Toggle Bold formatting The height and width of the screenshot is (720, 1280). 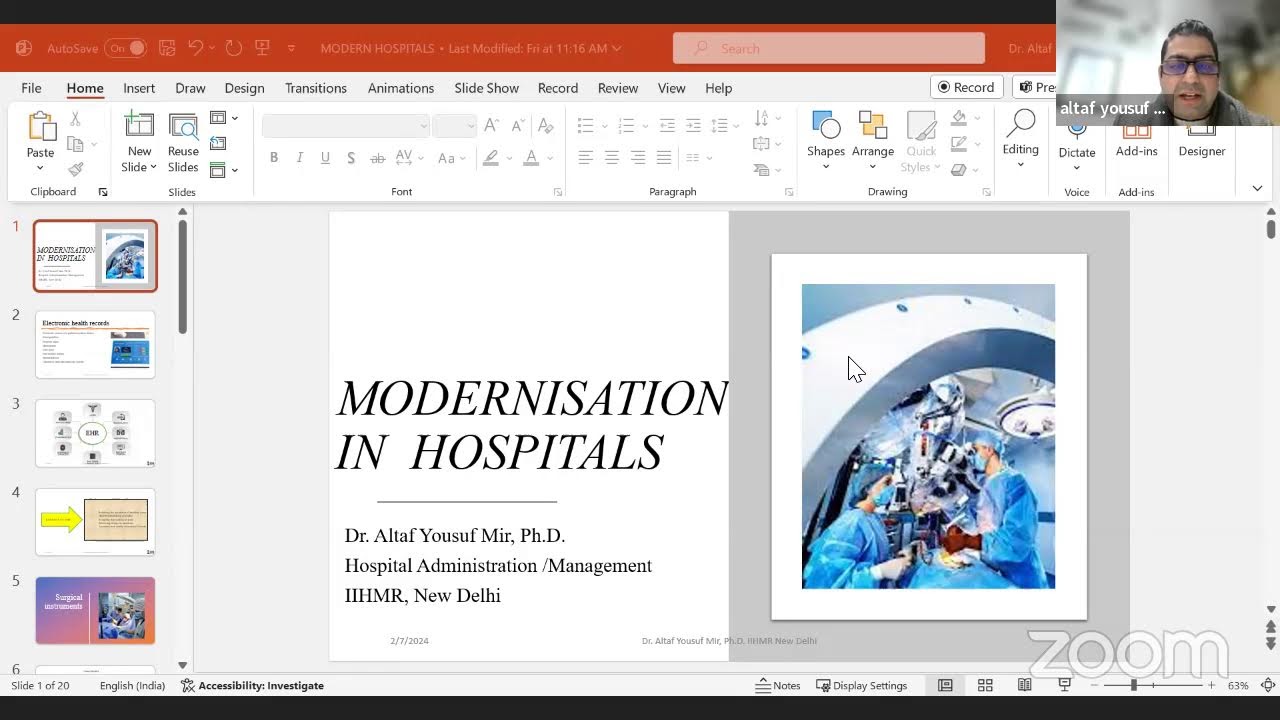(x=273, y=158)
